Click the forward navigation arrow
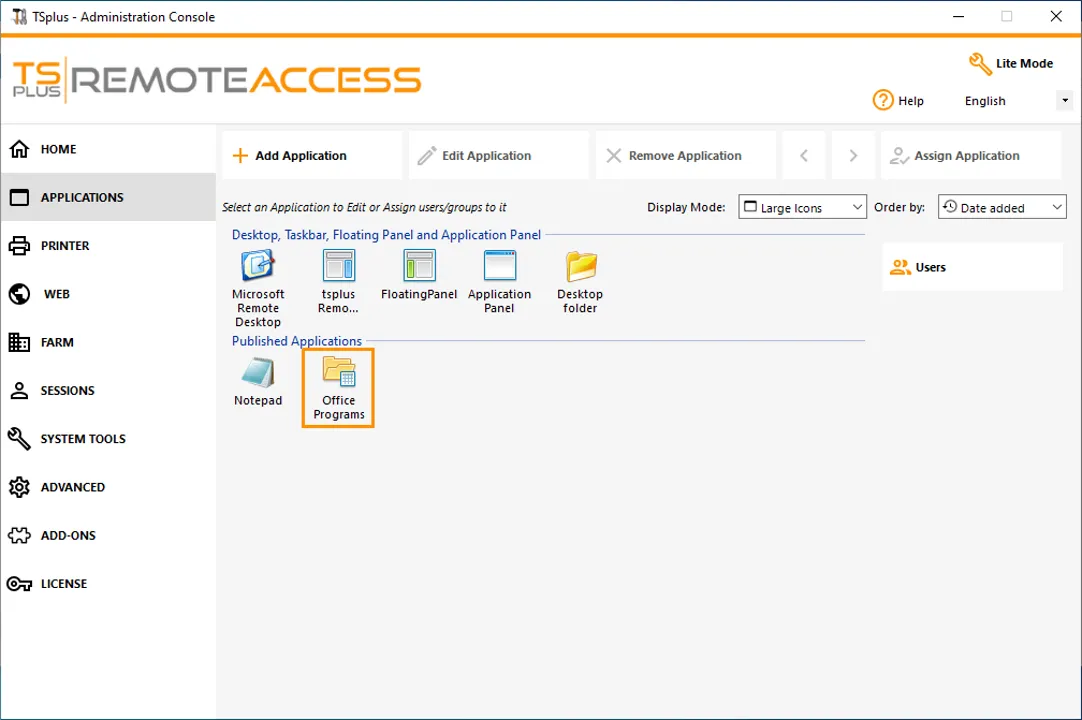 click(x=852, y=155)
